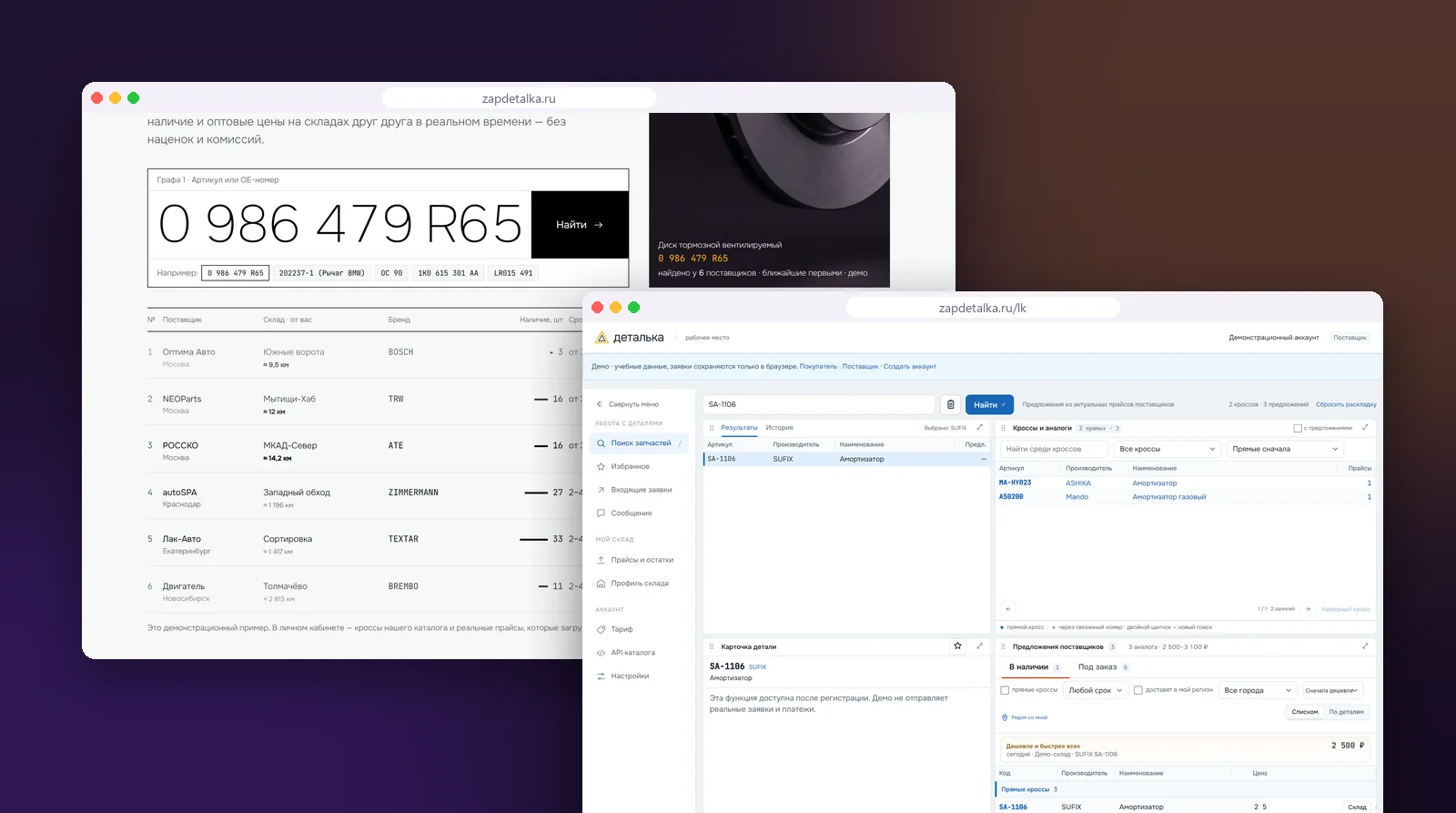This screenshot has width=1456, height=813.
Task: Switch to the Под заказ tab
Action: point(1103,667)
